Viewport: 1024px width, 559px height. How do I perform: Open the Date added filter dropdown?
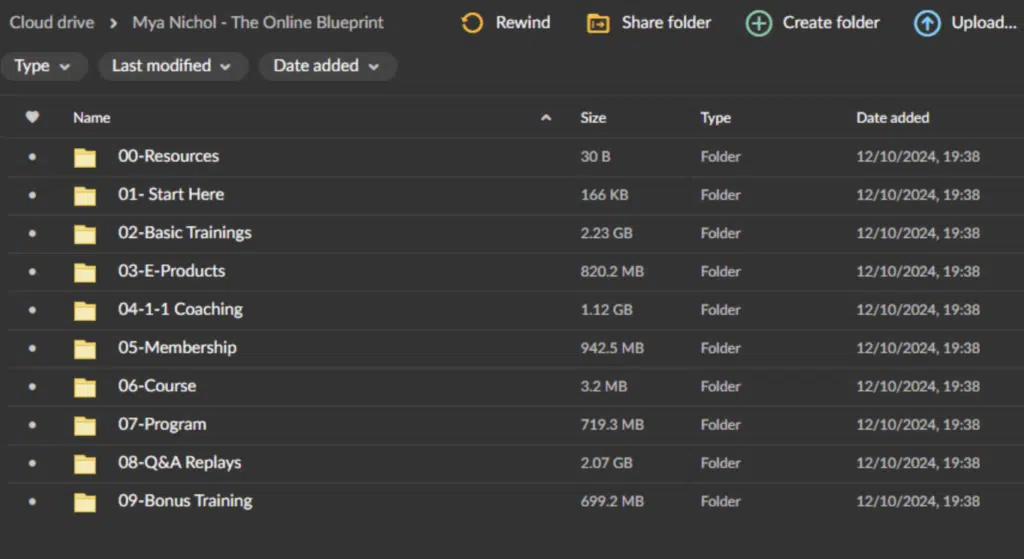coord(327,66)
